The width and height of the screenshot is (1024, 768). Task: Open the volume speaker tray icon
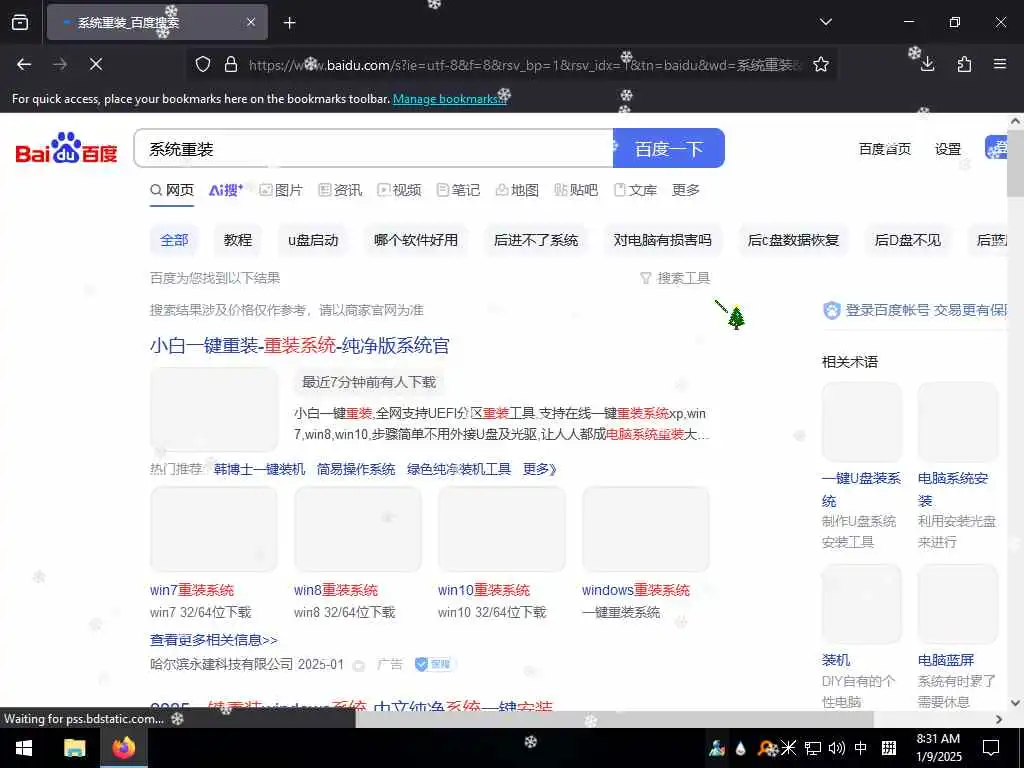pos(836,748)
